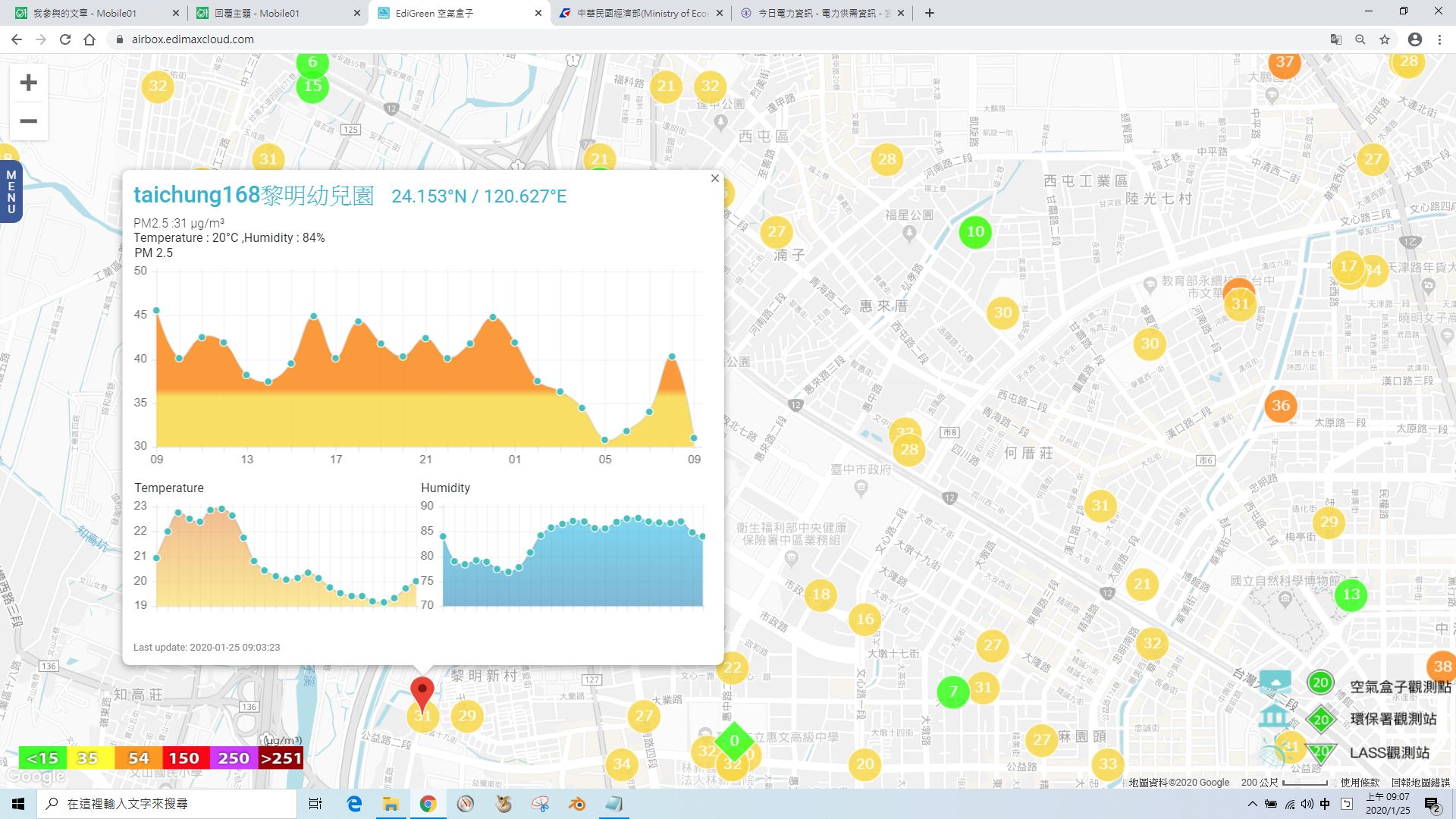Open browser zoom magnifier icon
1456x819 pixels.
[x=1360, y=39]
